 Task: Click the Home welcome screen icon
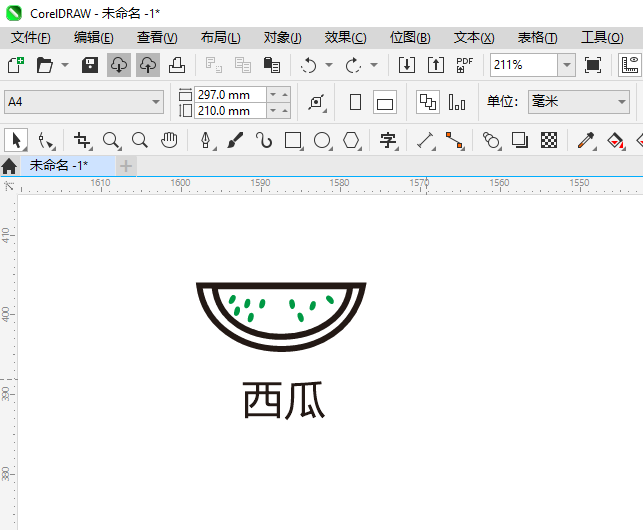[x=9, y=166]
